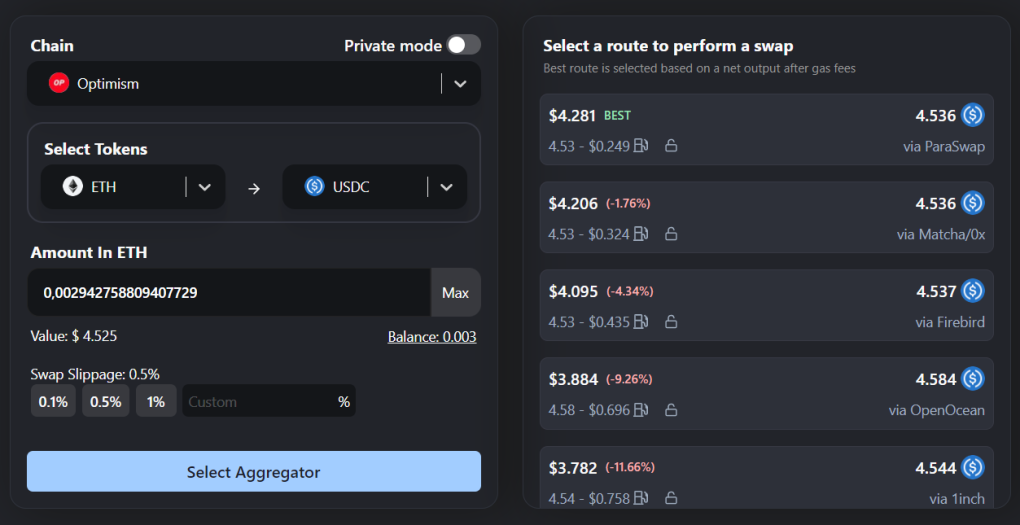The width and height of the screenshot is (1020, 525).
Task: Click the 'via Firebird' text
Action: coord(950,322)
